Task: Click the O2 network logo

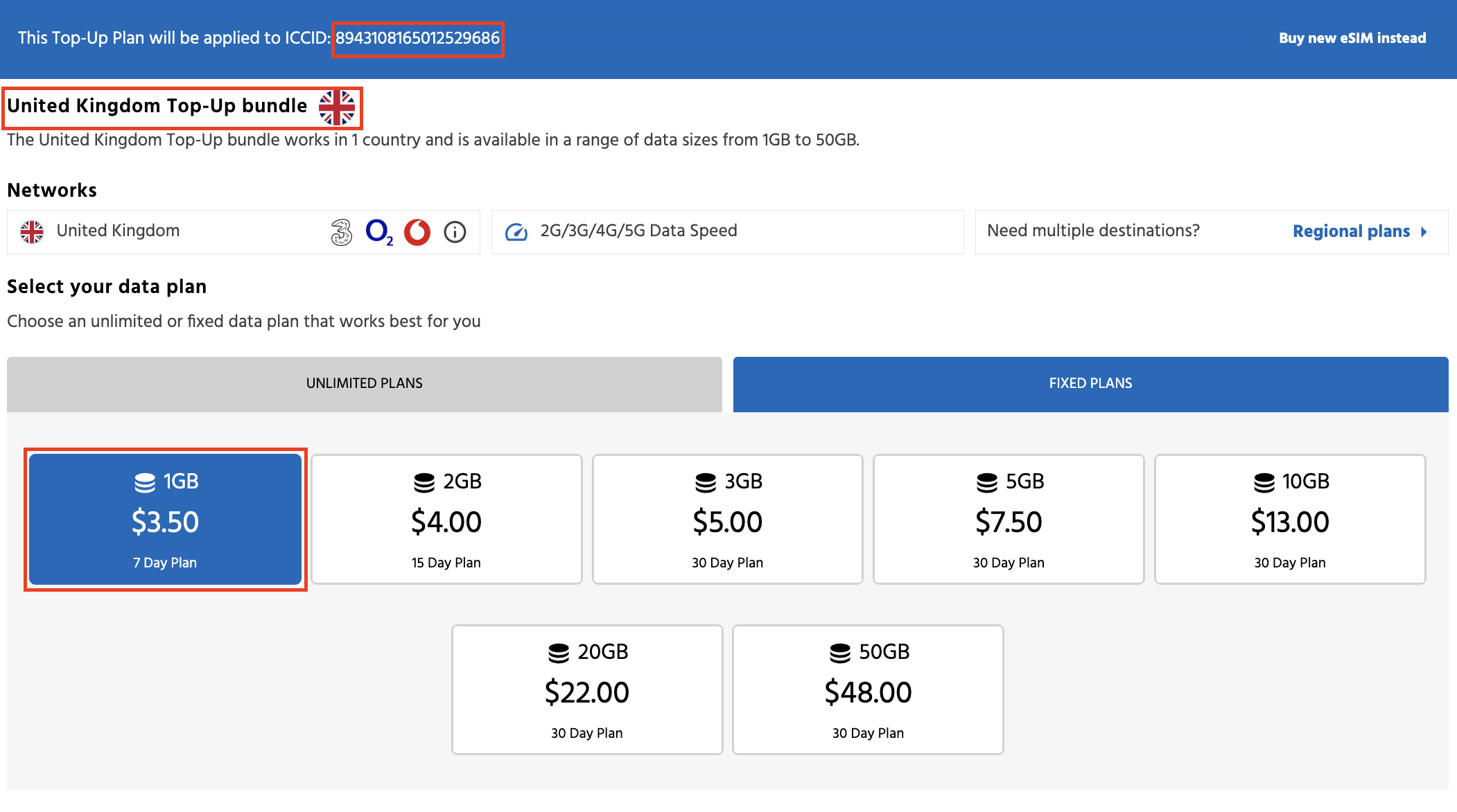Action: [x=379, y=232]
